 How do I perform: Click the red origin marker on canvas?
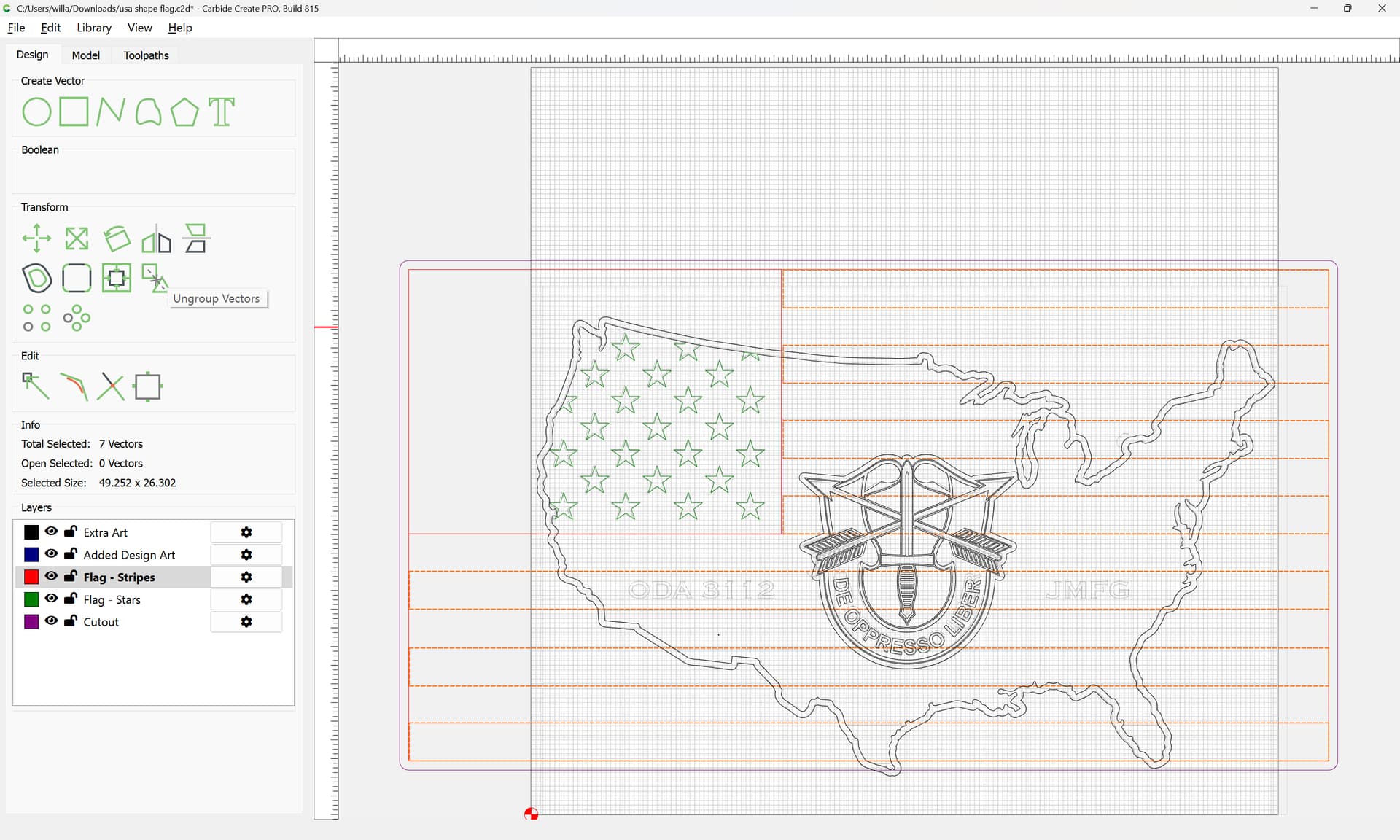(x=531, y=814)
